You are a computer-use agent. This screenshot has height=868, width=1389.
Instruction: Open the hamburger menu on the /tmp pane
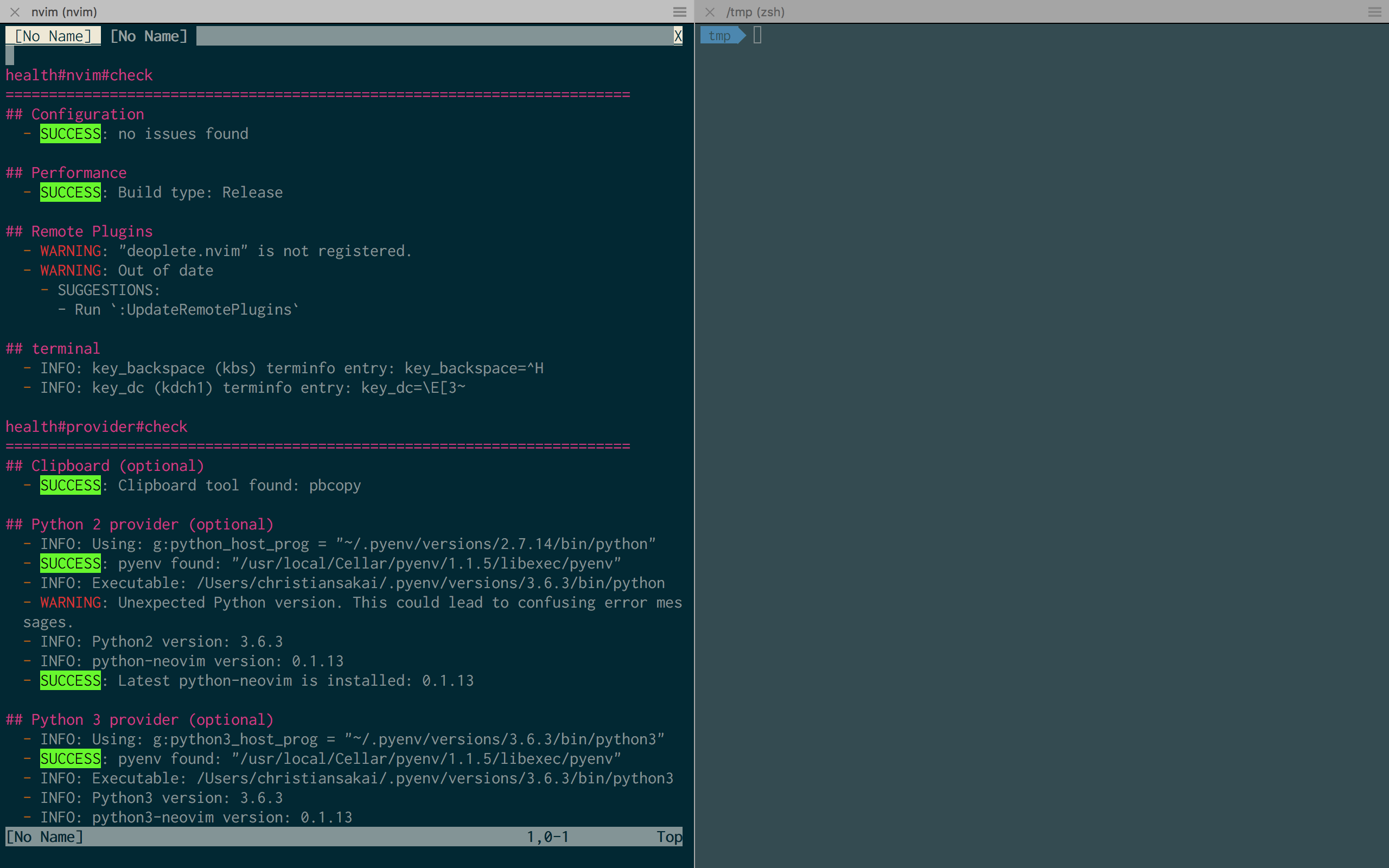coord(1374,11)
